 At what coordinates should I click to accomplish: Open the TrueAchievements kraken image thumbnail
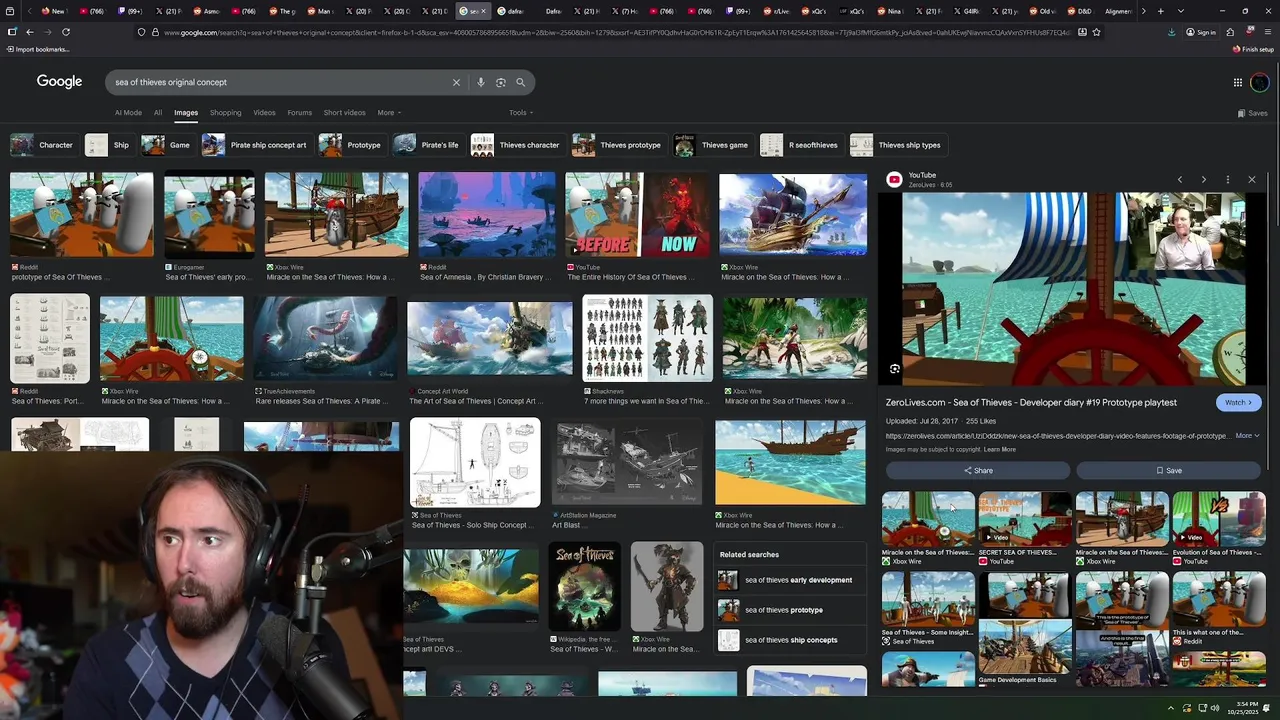pyautogui.click(x=325, y=338)
